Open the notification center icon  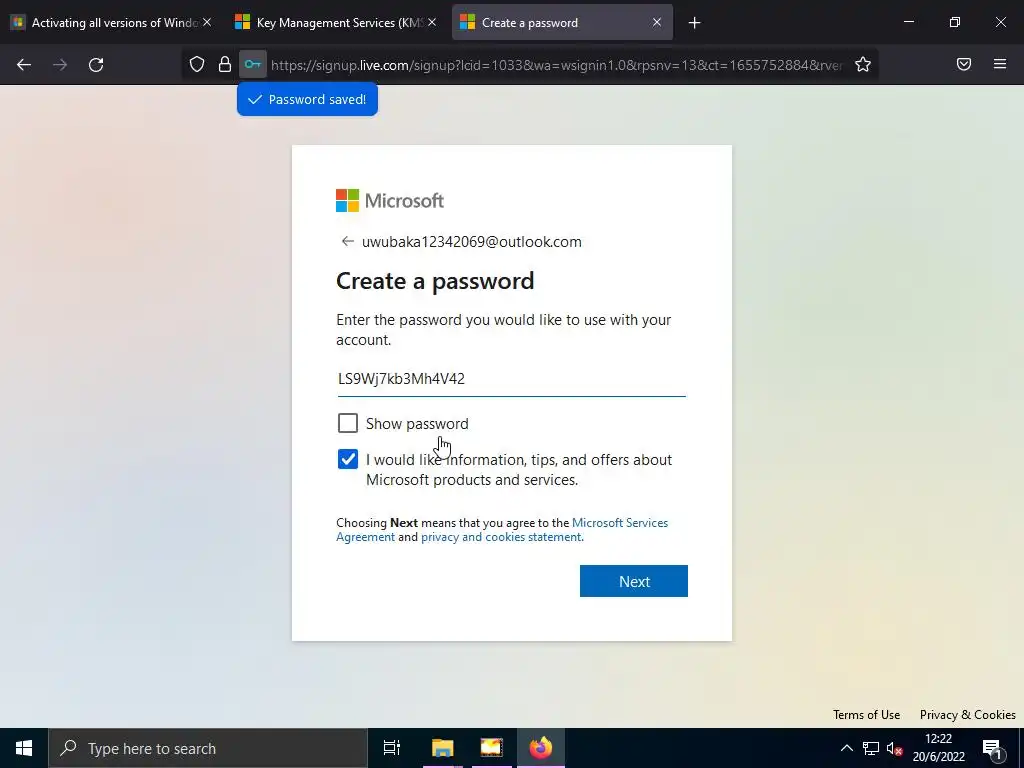992,748
